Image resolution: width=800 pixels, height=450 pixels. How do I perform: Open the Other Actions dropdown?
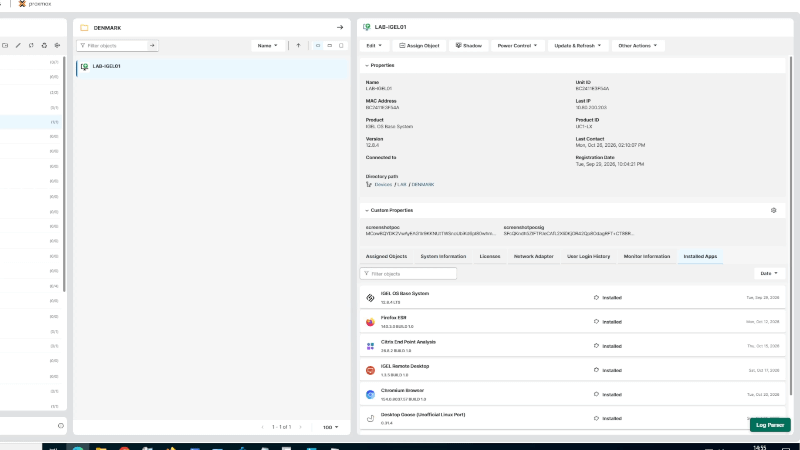click(637, 45)
